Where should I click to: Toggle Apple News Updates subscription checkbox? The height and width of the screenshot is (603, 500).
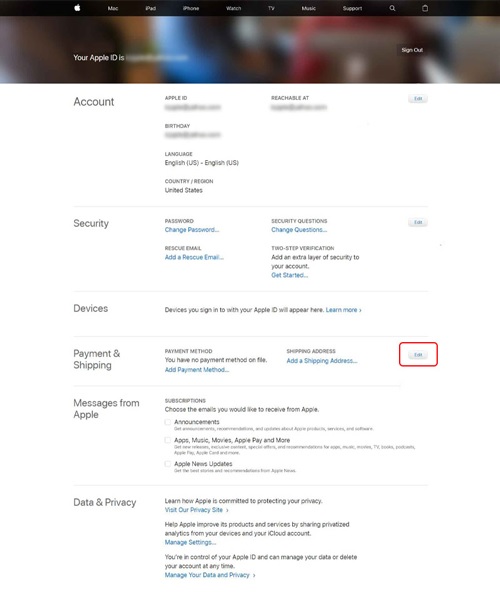coord(168,464)
